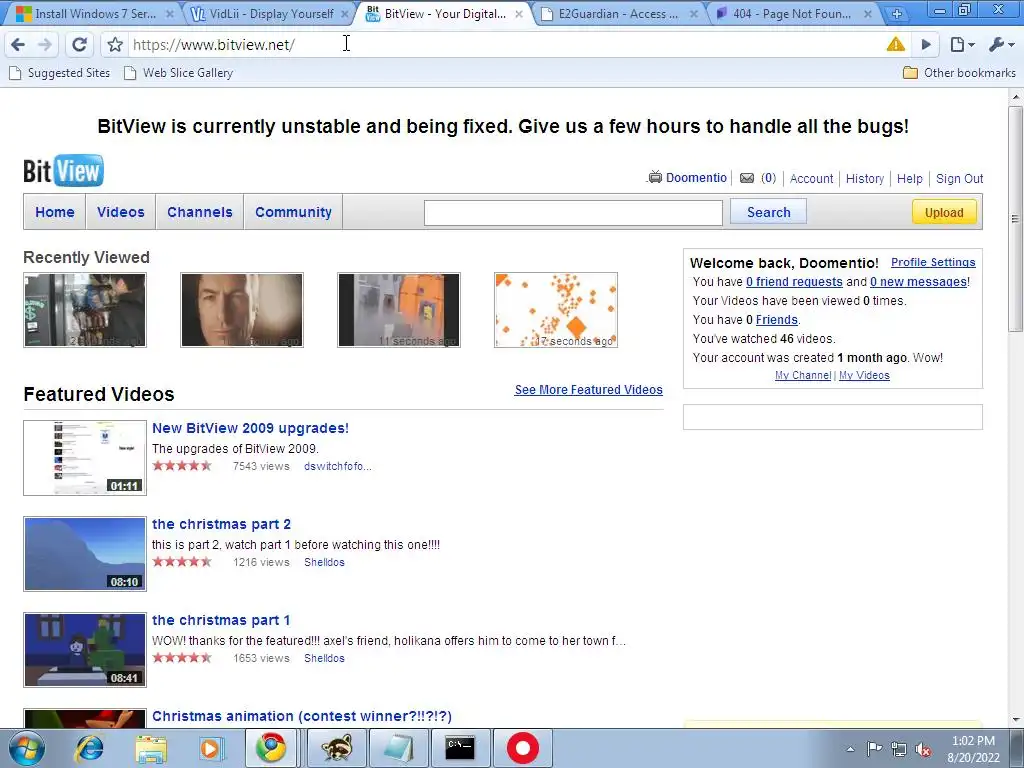
Task: Close the VidLii tab
Action: (345, 14)
